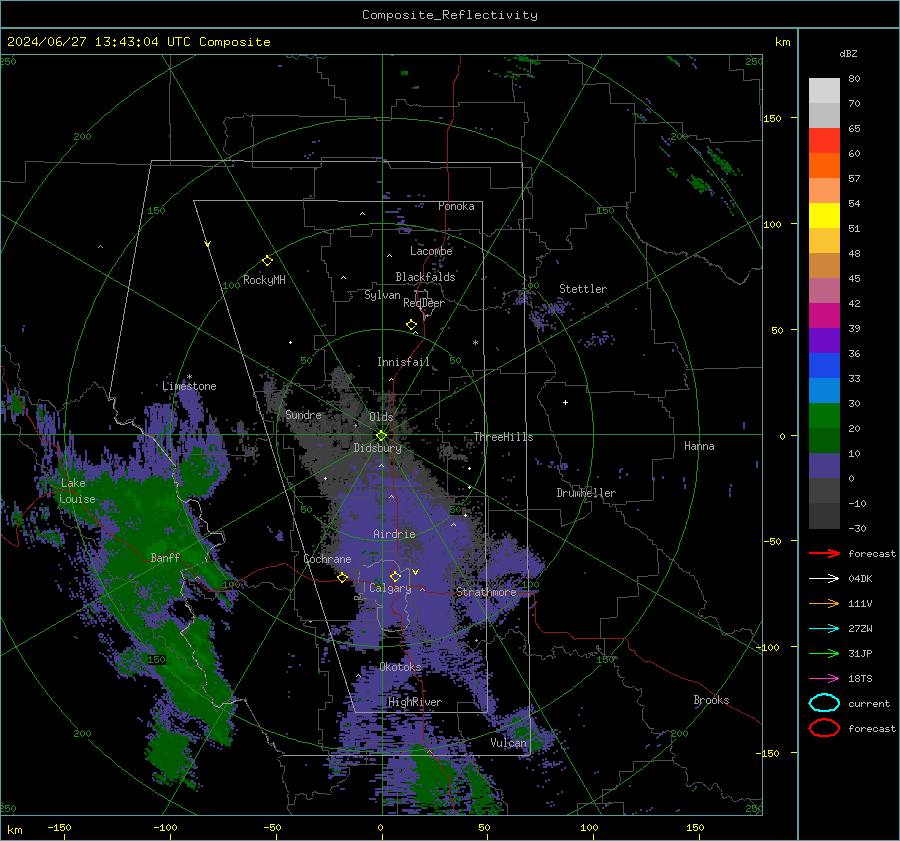Screen dimensions: 900x841
Task: Click the Drumheller city label
Action: [x=586, y=493]
